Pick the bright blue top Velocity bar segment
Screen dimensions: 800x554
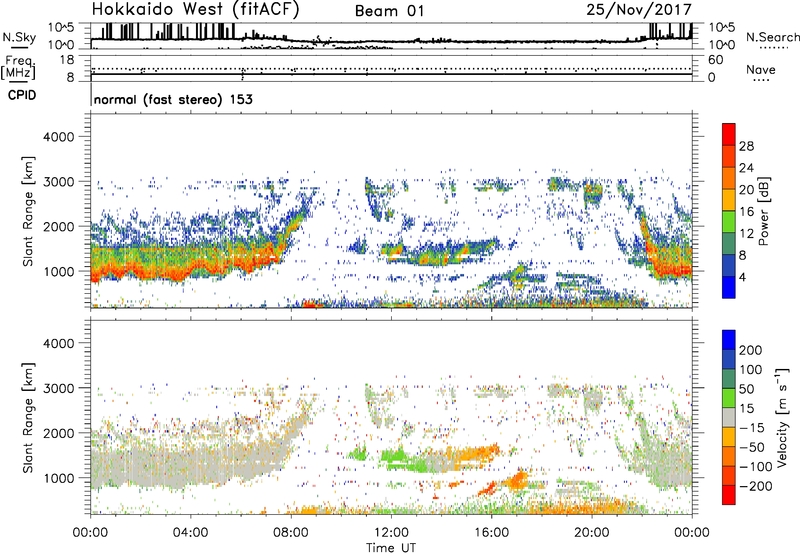[729, 340]
